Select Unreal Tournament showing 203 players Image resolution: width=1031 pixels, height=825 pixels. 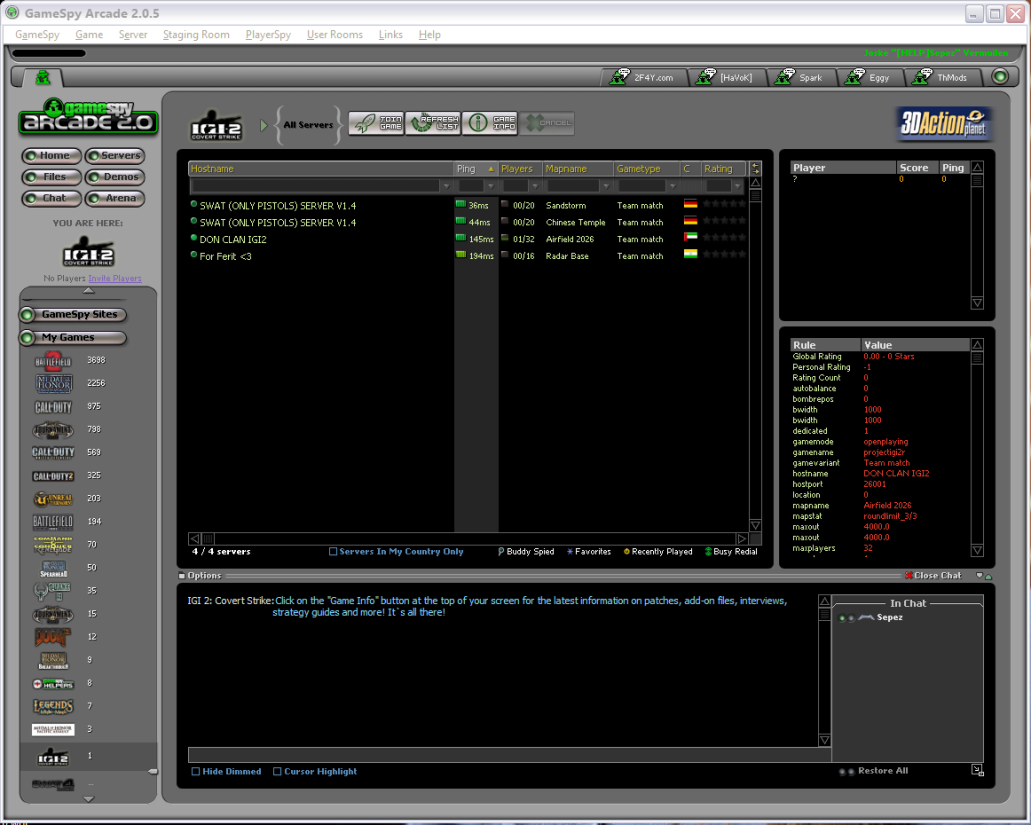click(x=53, y=499)
